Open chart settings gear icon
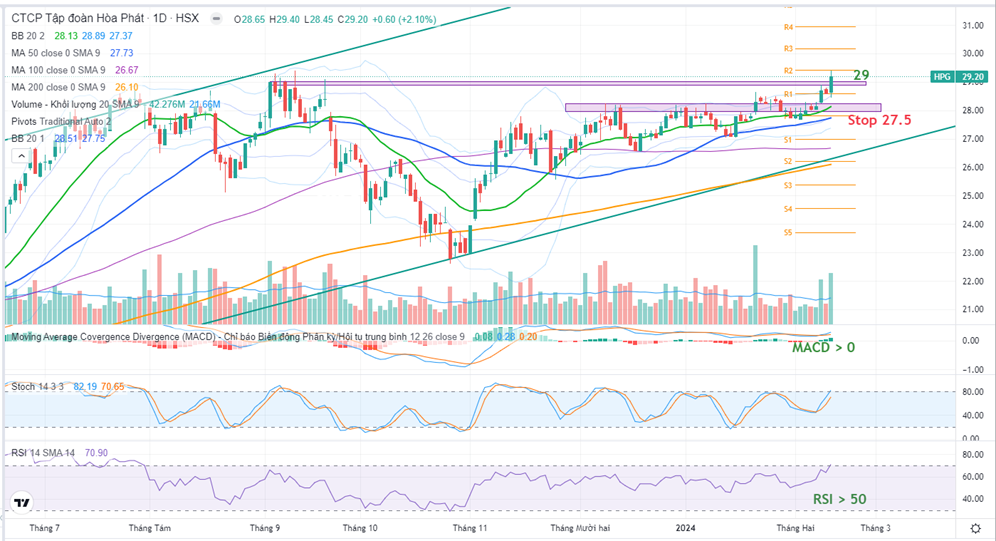 976,528
